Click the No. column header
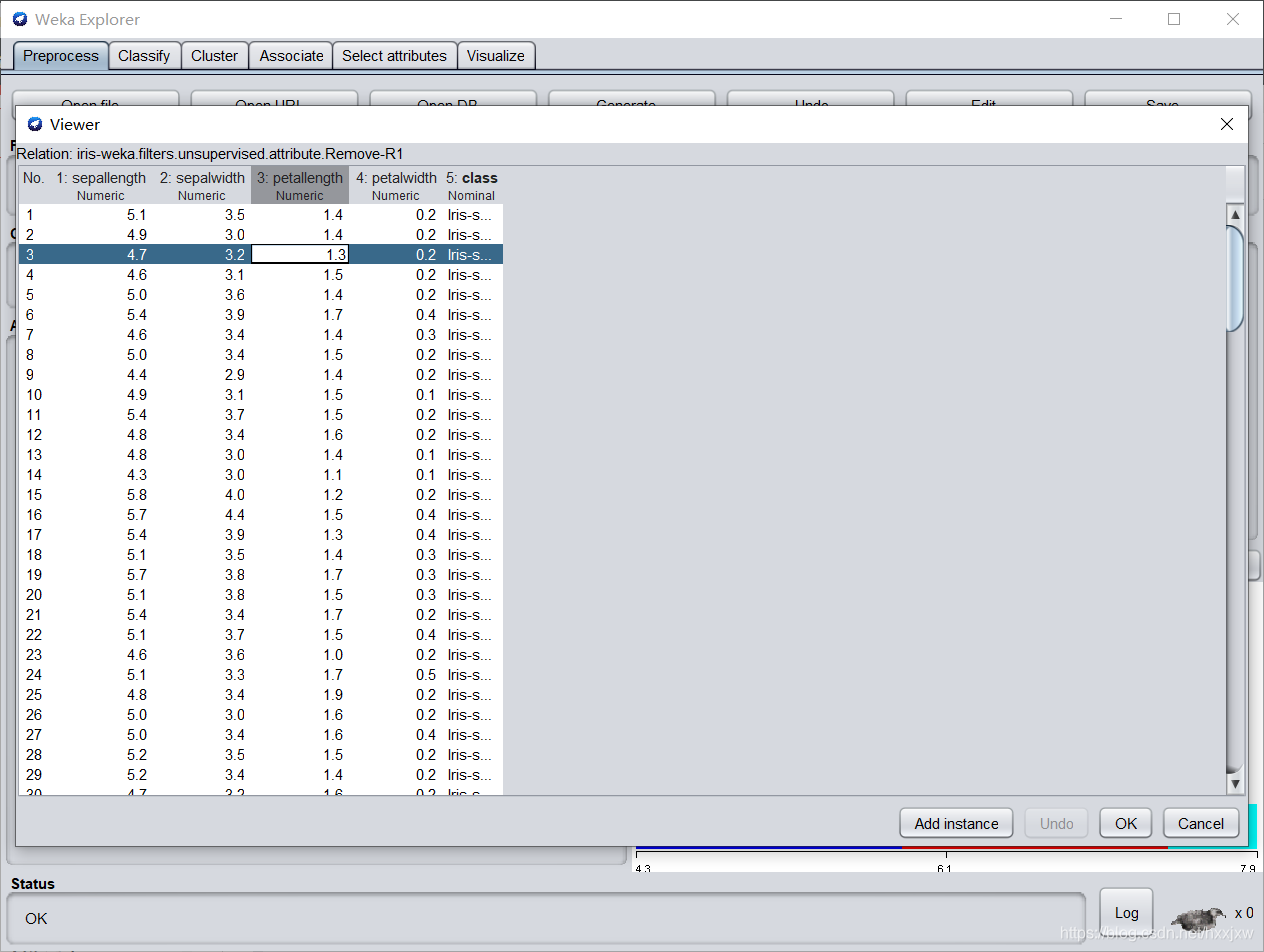 [35, 186]
